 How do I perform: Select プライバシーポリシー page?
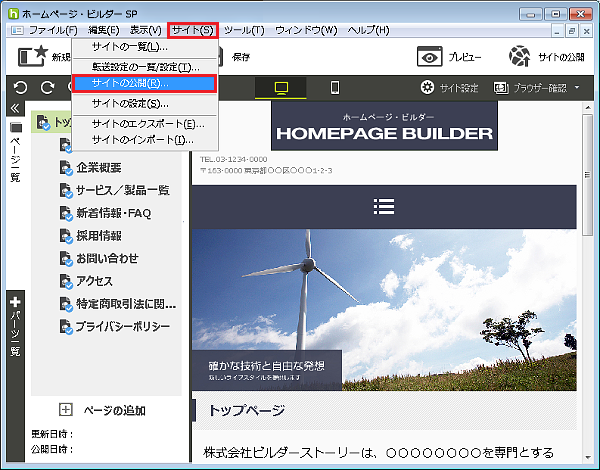click(122, 327)
